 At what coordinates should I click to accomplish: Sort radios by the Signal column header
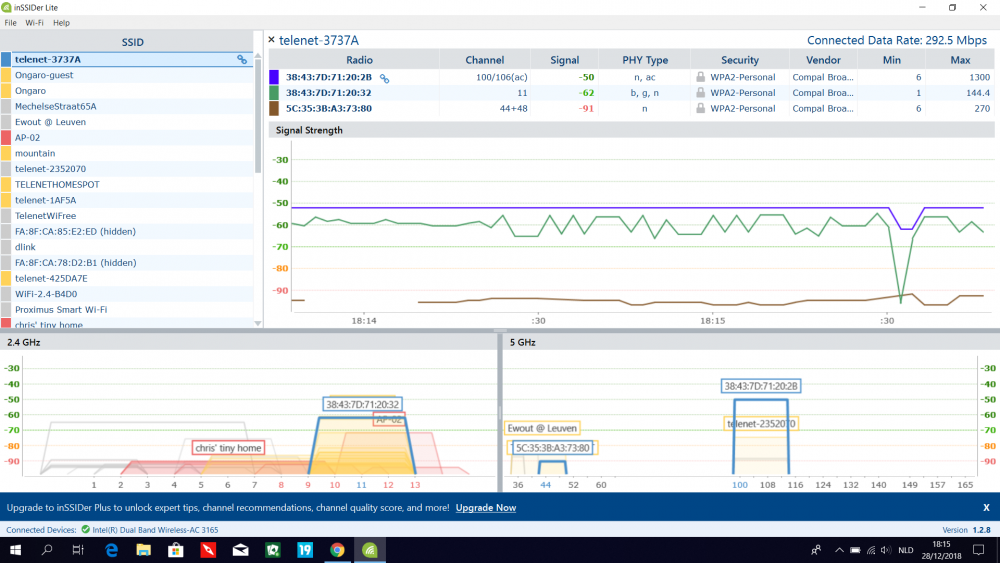pos(564,60)
